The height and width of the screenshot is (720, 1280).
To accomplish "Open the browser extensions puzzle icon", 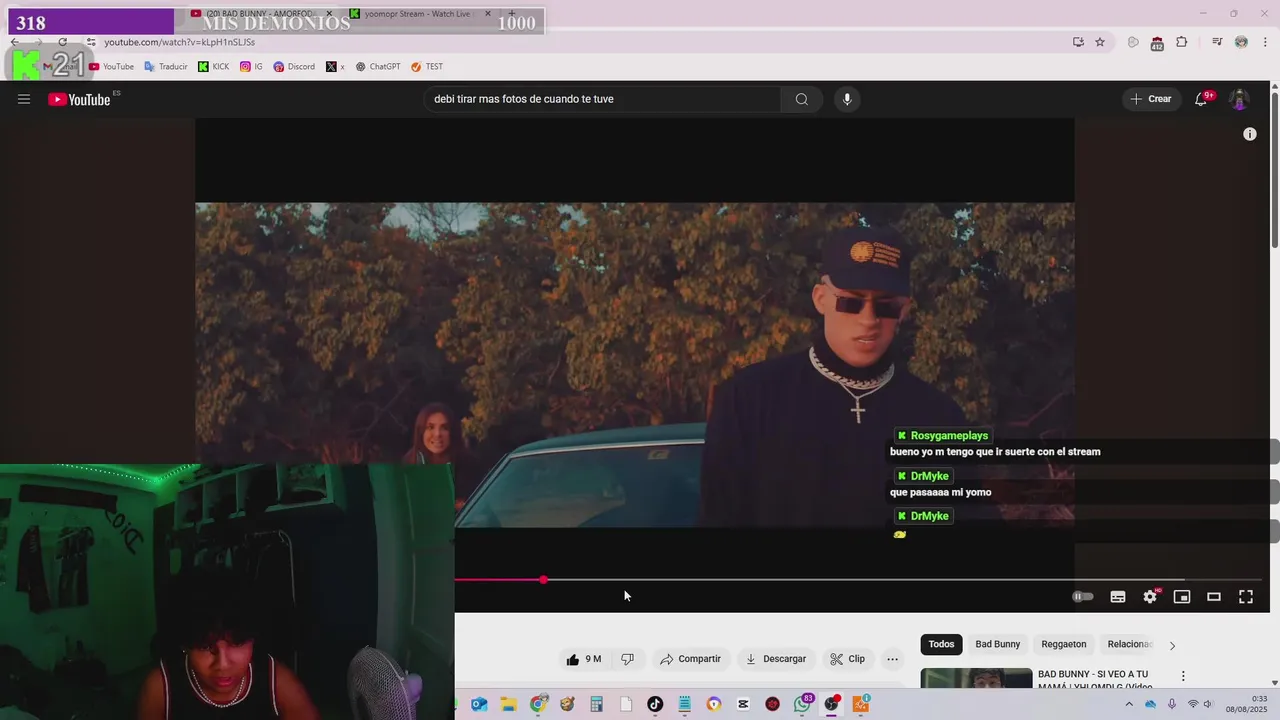I will tap(1182, 42).
